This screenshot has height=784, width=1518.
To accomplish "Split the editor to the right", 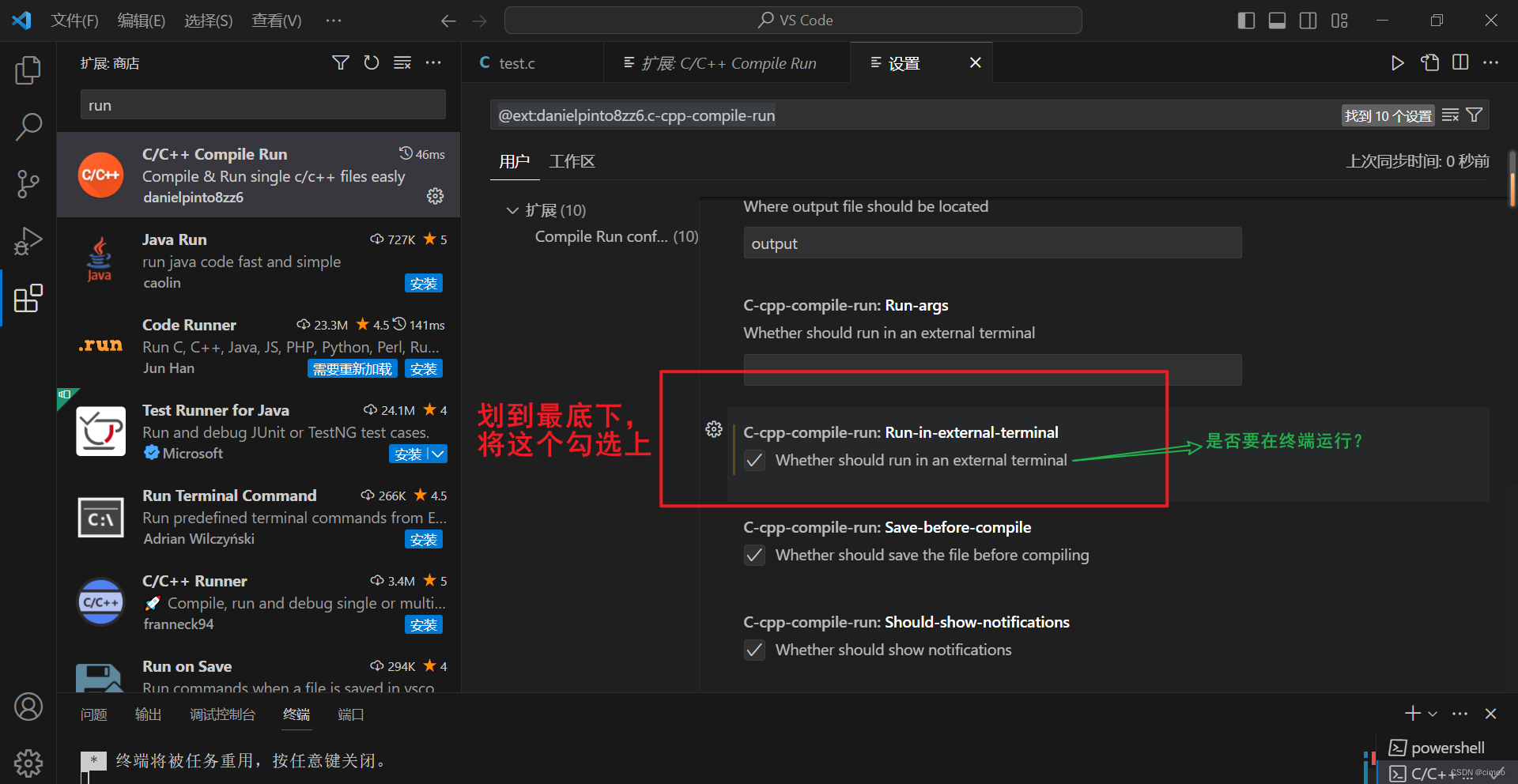I will [x=1460, y=62].
